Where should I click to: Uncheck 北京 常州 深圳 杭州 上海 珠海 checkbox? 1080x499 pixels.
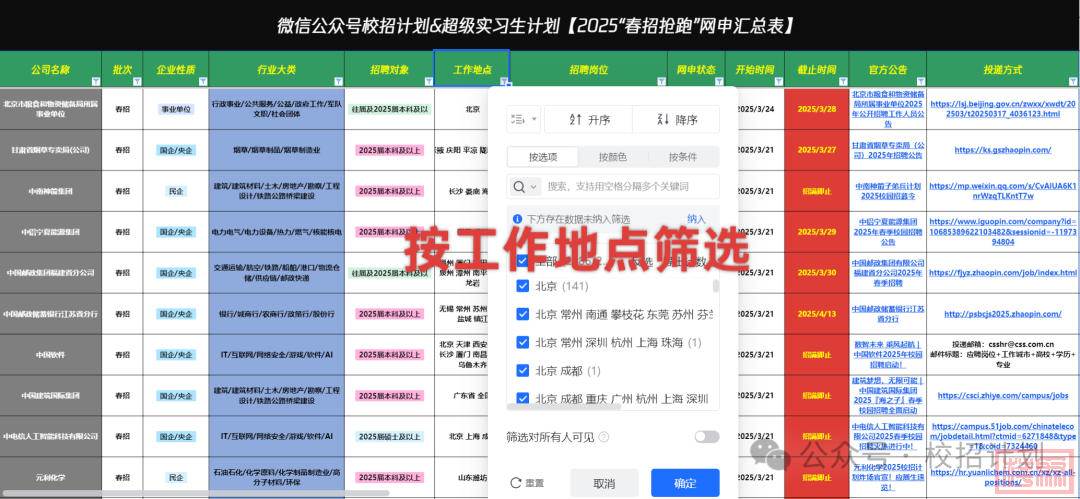point(522,343)
